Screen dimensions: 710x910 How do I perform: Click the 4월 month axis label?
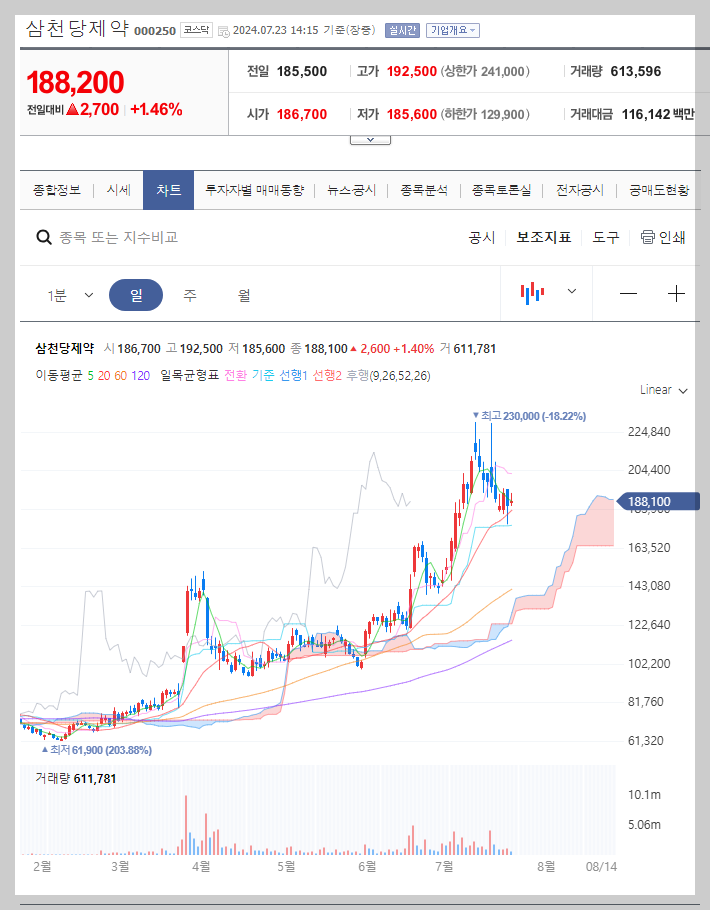click(201, 866)
